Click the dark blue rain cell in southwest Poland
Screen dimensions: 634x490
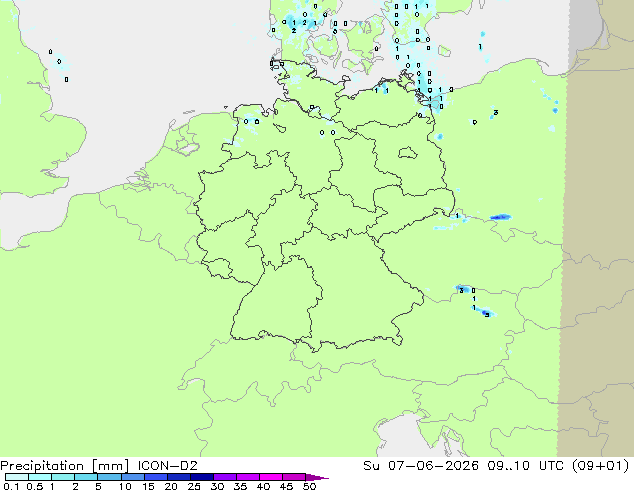[x=500, y=217]
